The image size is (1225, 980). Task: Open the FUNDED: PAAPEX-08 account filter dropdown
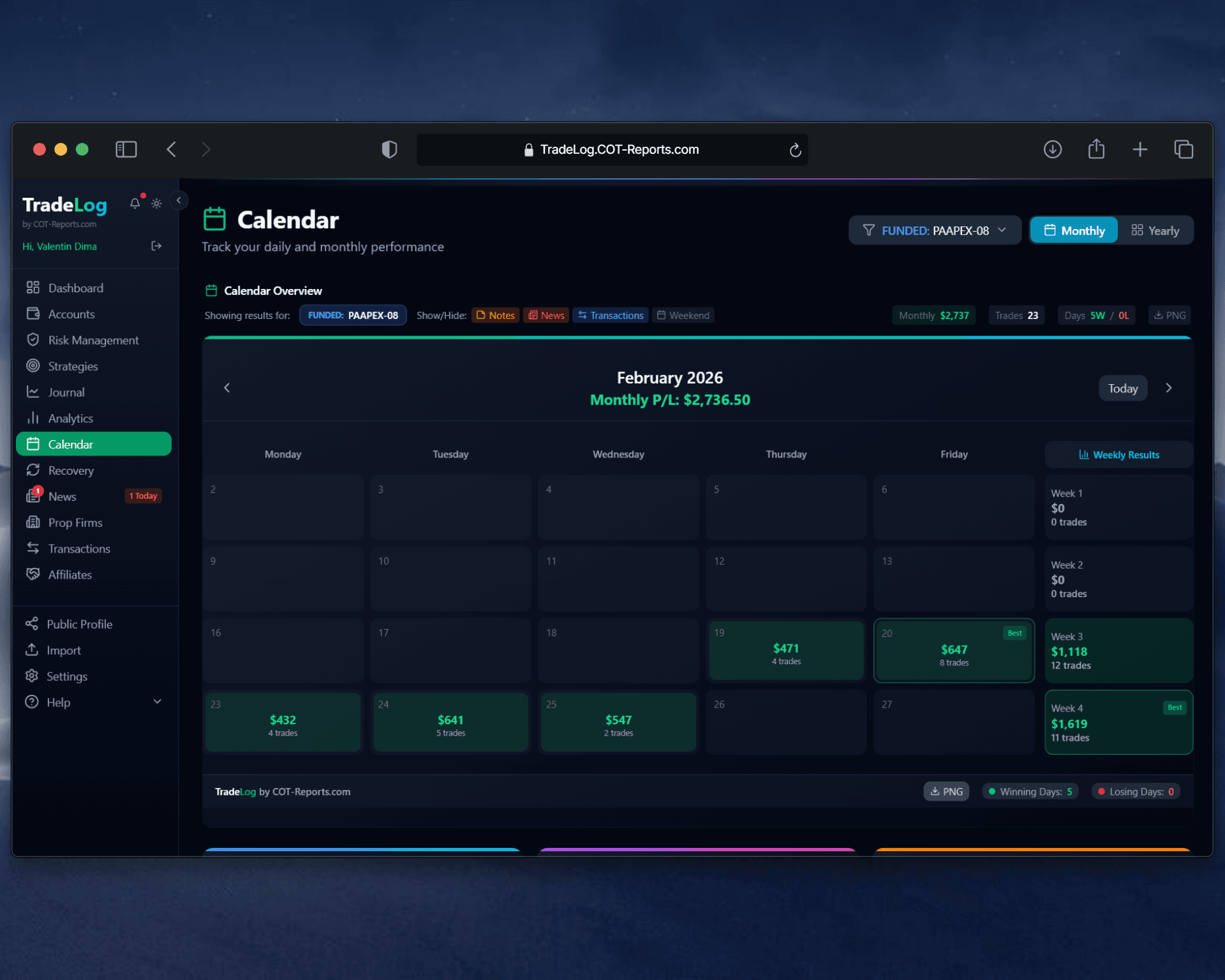934,230
